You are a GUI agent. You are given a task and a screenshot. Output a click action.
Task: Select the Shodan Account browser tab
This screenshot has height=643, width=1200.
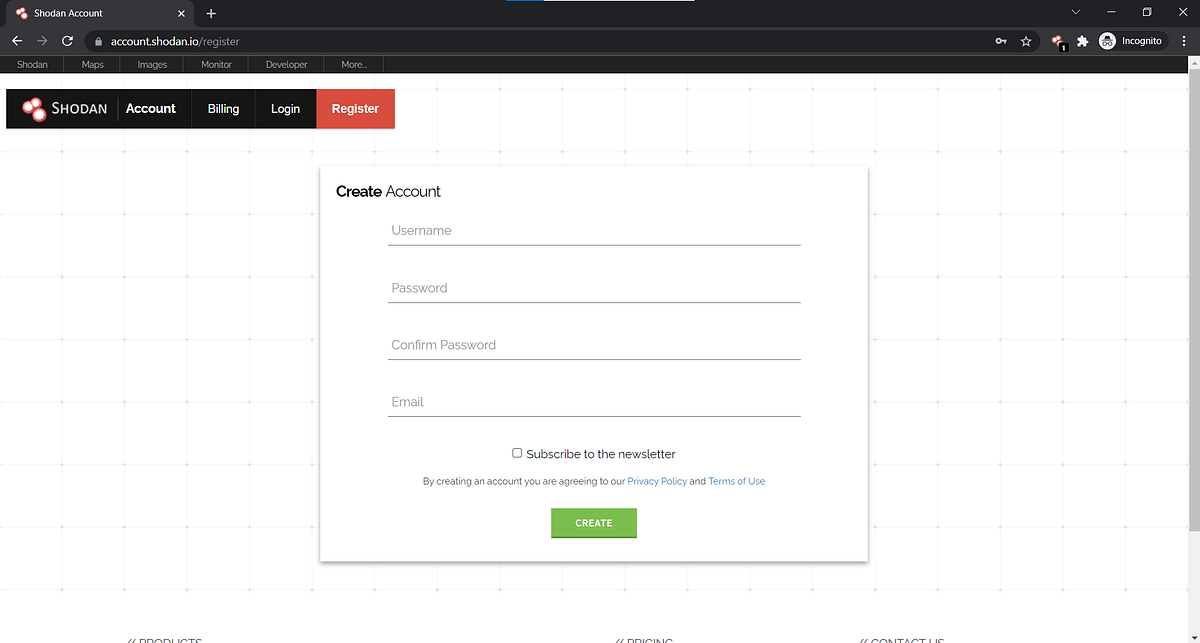click(100, 13)
